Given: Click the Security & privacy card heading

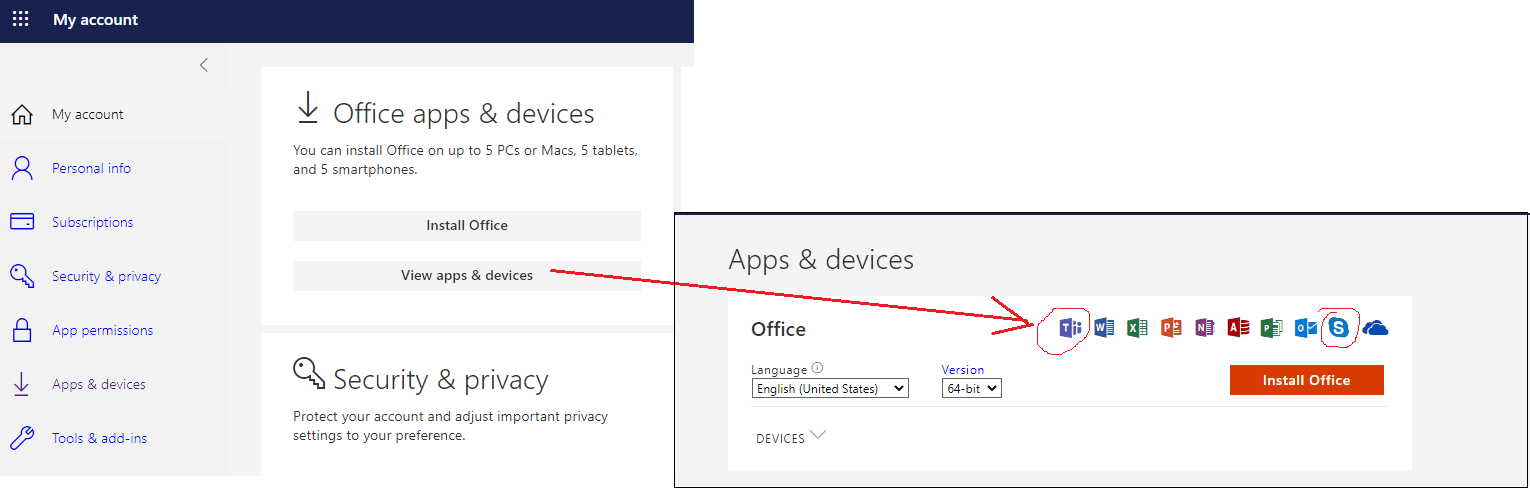Looking at the screenshot, I should (441, 380).
